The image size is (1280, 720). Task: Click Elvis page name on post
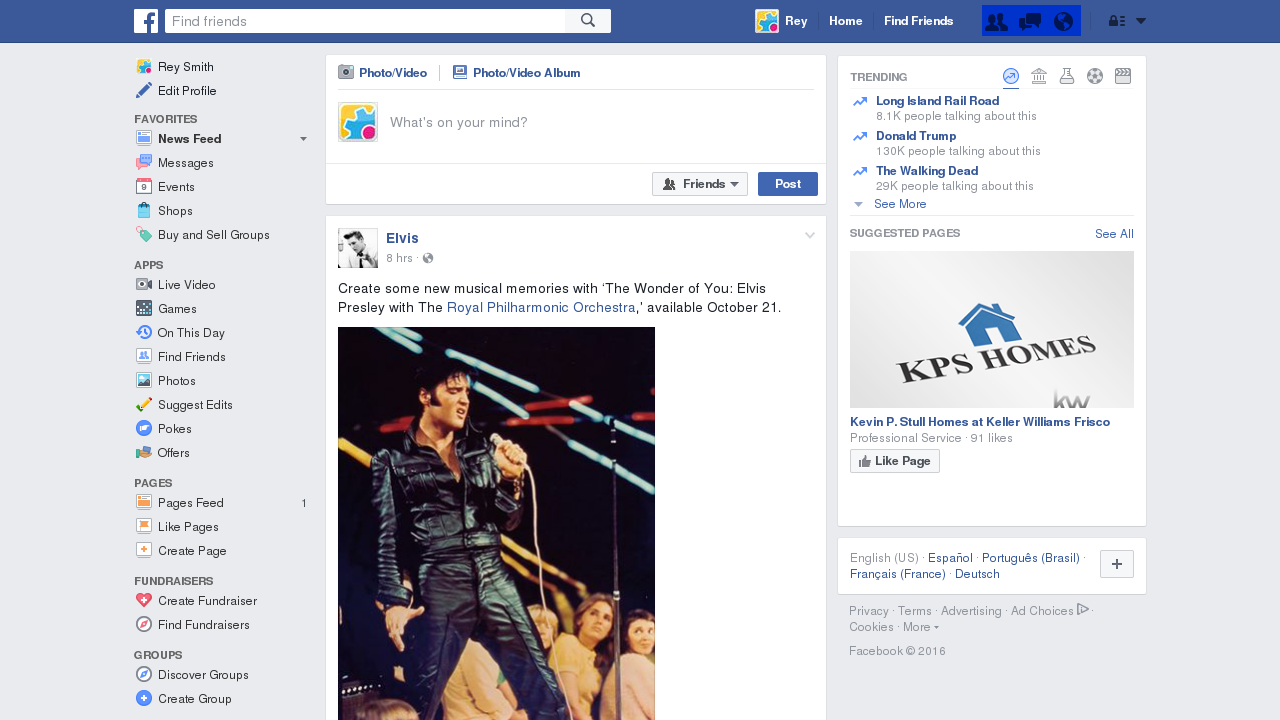tap(402, 238)
